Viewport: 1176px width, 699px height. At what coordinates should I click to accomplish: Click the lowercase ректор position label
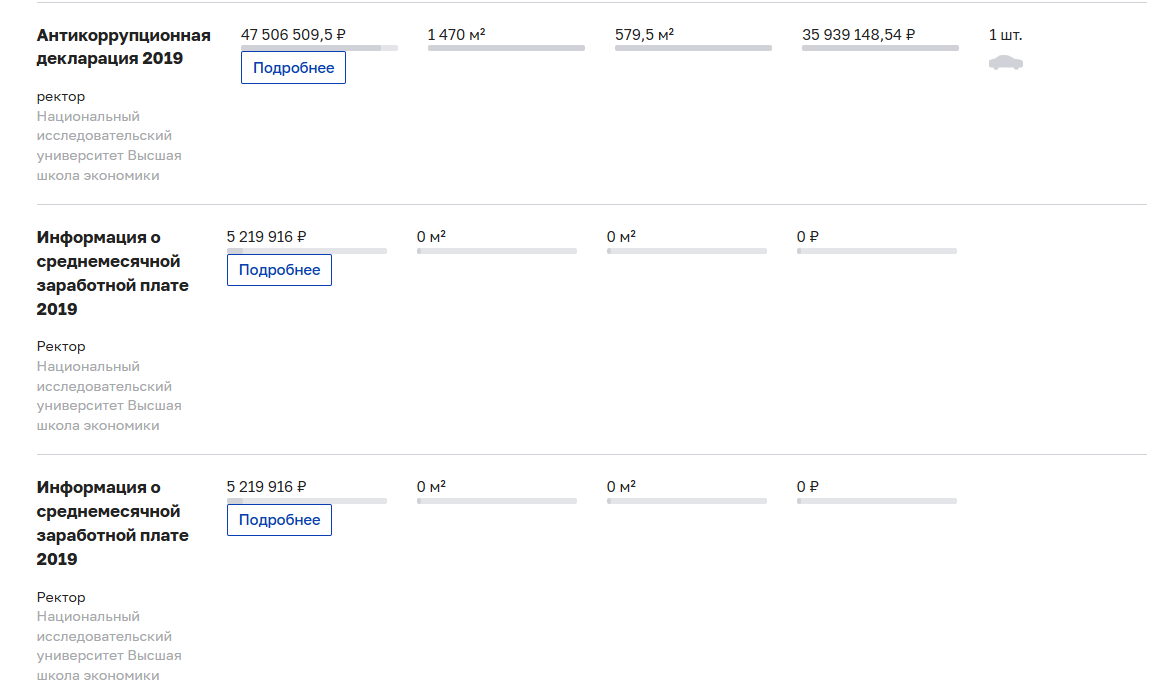[61, 96]
